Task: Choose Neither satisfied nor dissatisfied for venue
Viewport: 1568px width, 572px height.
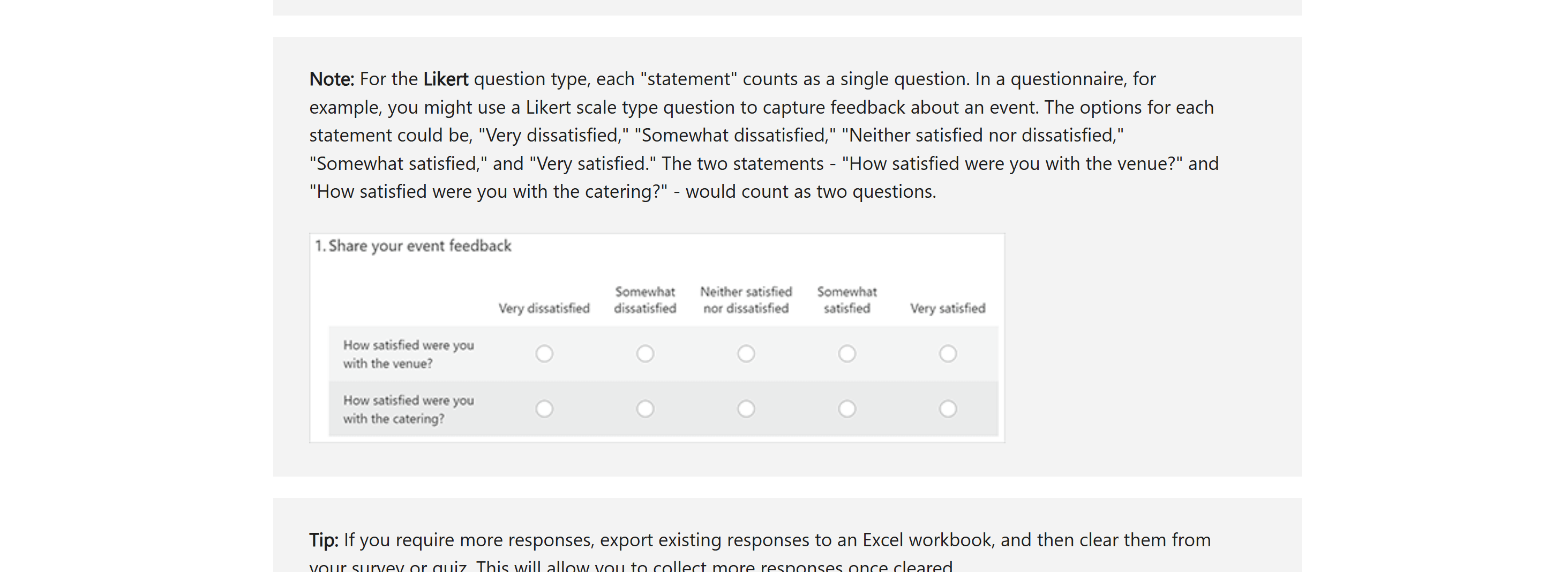Action: coord(746,353)
